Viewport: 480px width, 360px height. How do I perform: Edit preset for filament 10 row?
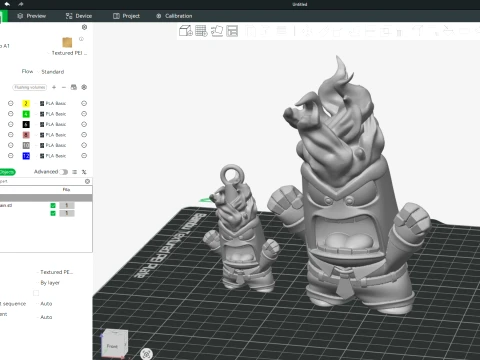tap(84, 145)
